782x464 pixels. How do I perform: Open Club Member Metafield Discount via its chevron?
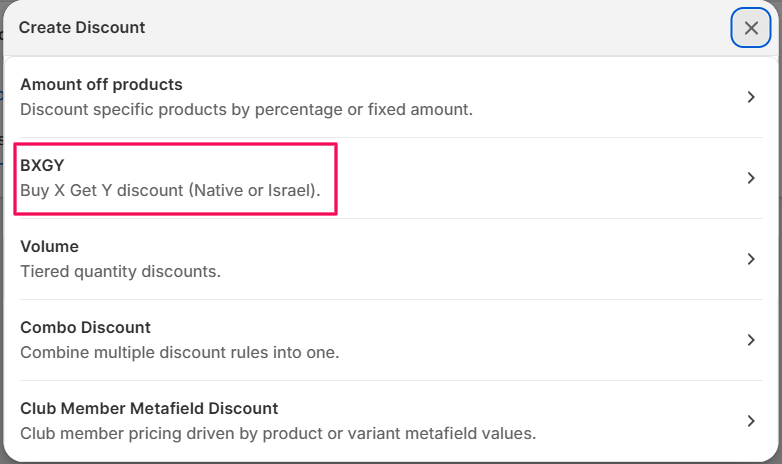752,421
